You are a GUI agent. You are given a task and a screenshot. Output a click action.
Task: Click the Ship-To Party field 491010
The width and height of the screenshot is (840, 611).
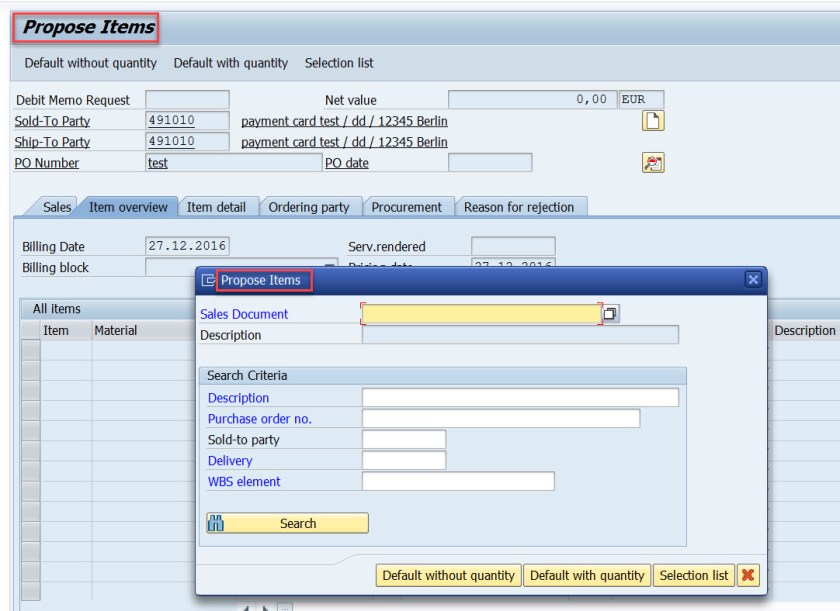[188, 141]
